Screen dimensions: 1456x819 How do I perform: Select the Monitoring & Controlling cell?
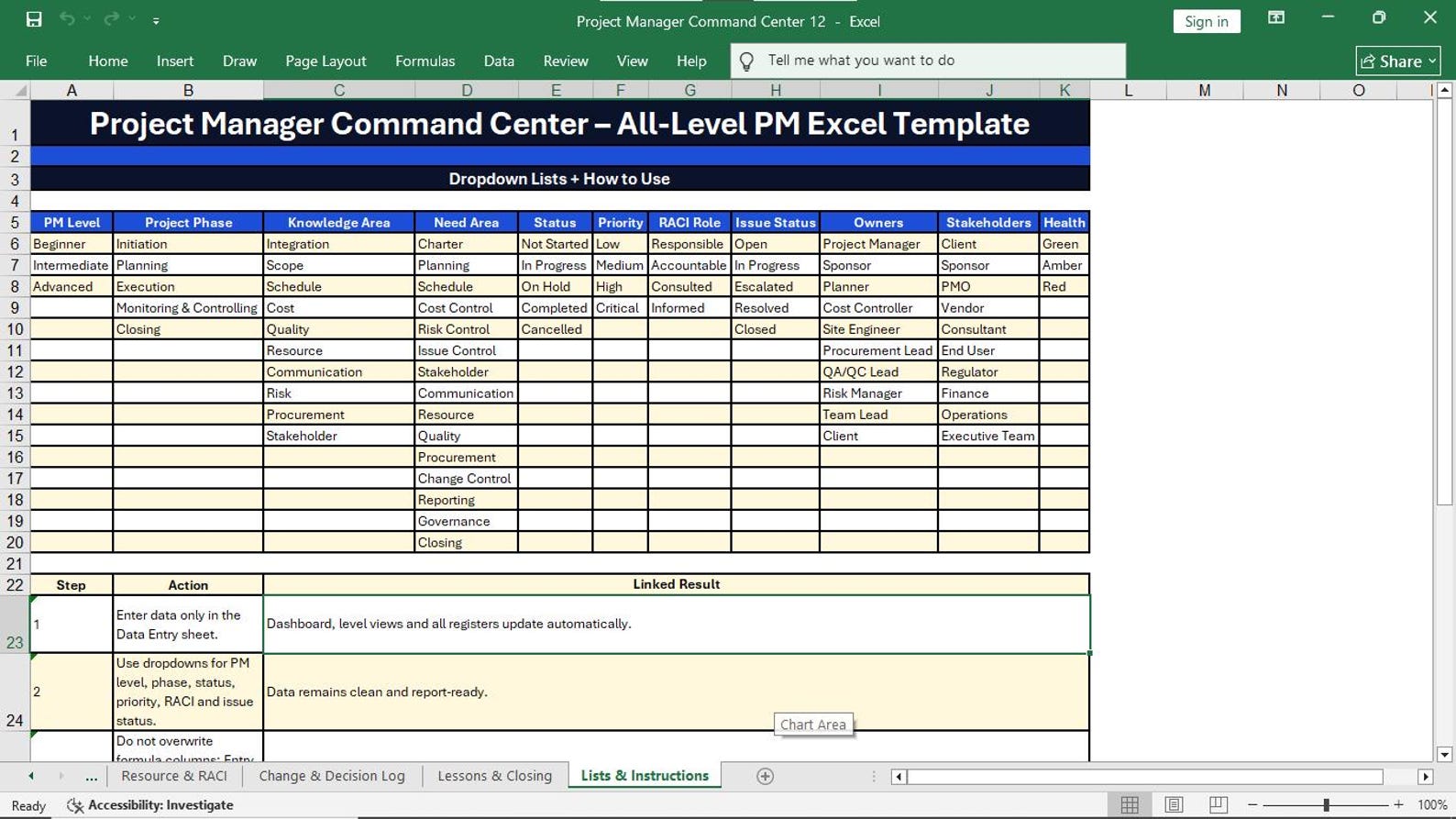click(188, 307)
